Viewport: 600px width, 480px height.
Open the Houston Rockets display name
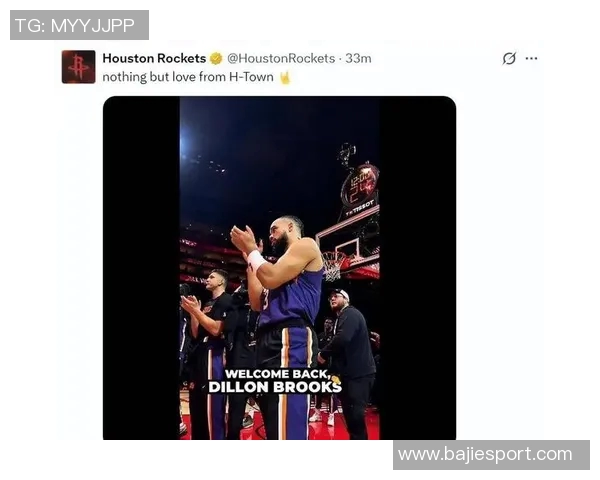click(x=154, y=58)
